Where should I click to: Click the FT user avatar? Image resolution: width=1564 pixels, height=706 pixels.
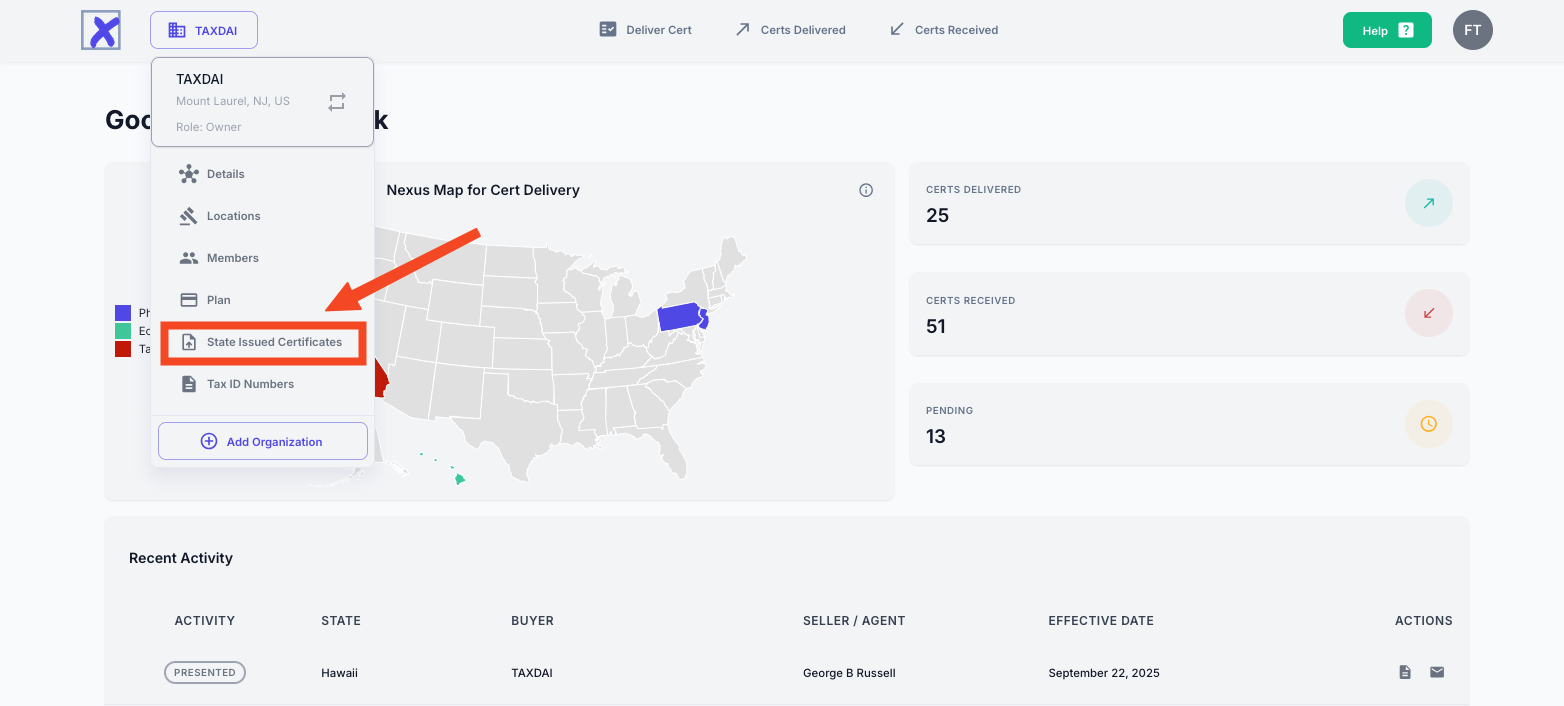point(1472,30)
